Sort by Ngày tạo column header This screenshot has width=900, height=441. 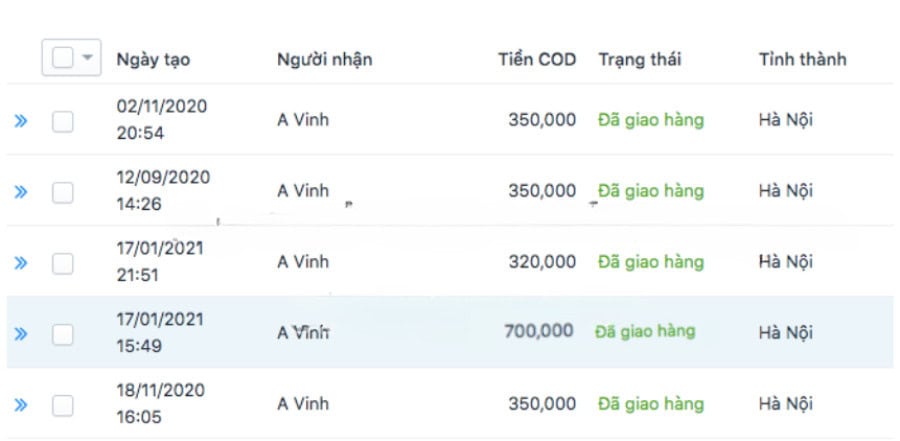(x=153, y=59)
